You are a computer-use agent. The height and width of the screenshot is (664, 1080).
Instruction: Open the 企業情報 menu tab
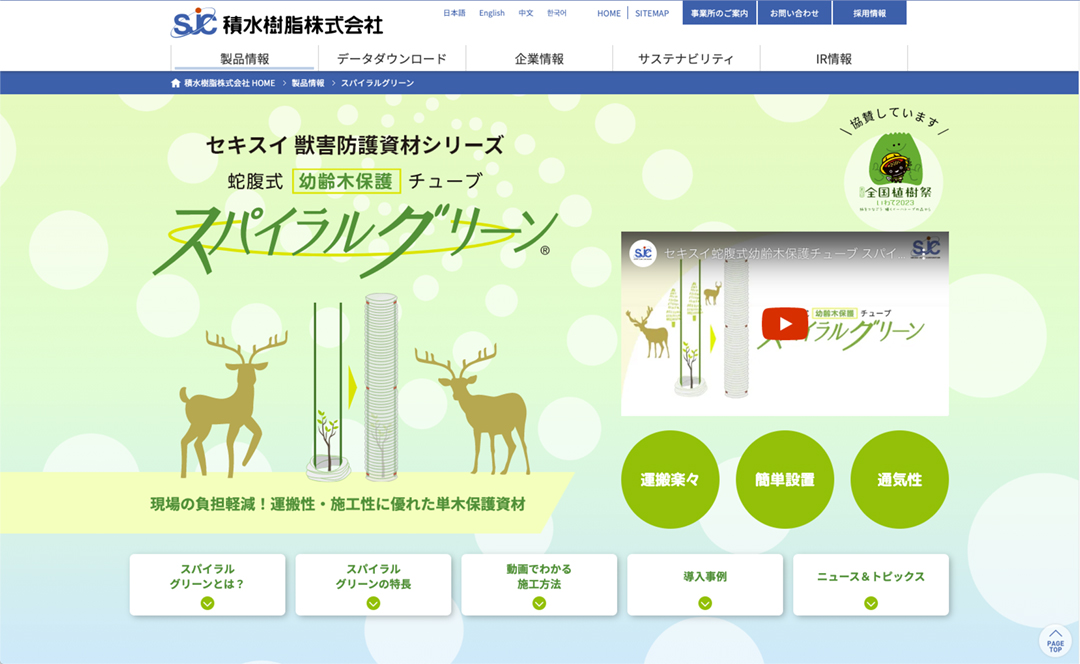tap(539, 59)
